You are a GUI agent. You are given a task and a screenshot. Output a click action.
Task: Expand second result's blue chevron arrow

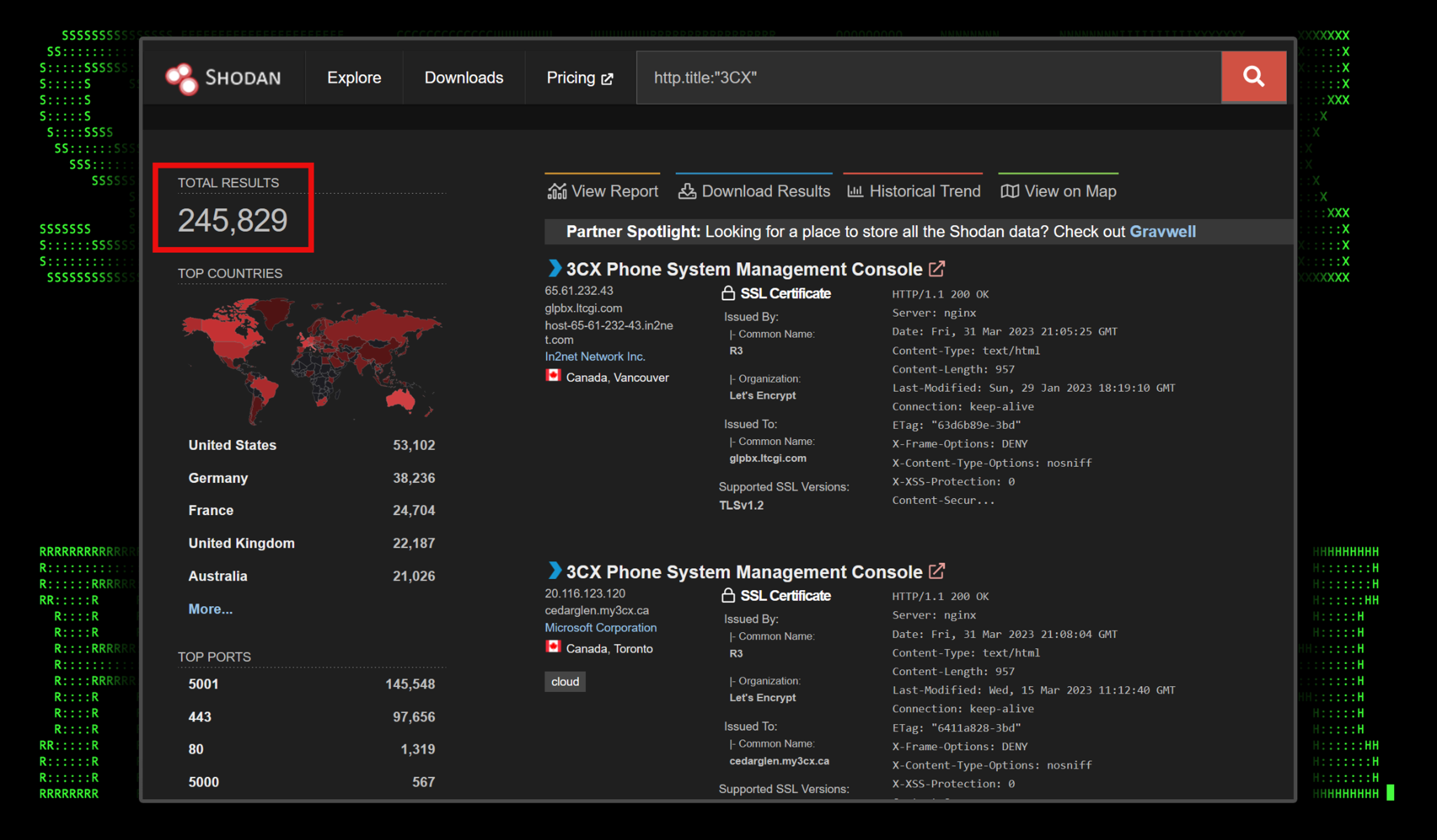coord(554,570)
